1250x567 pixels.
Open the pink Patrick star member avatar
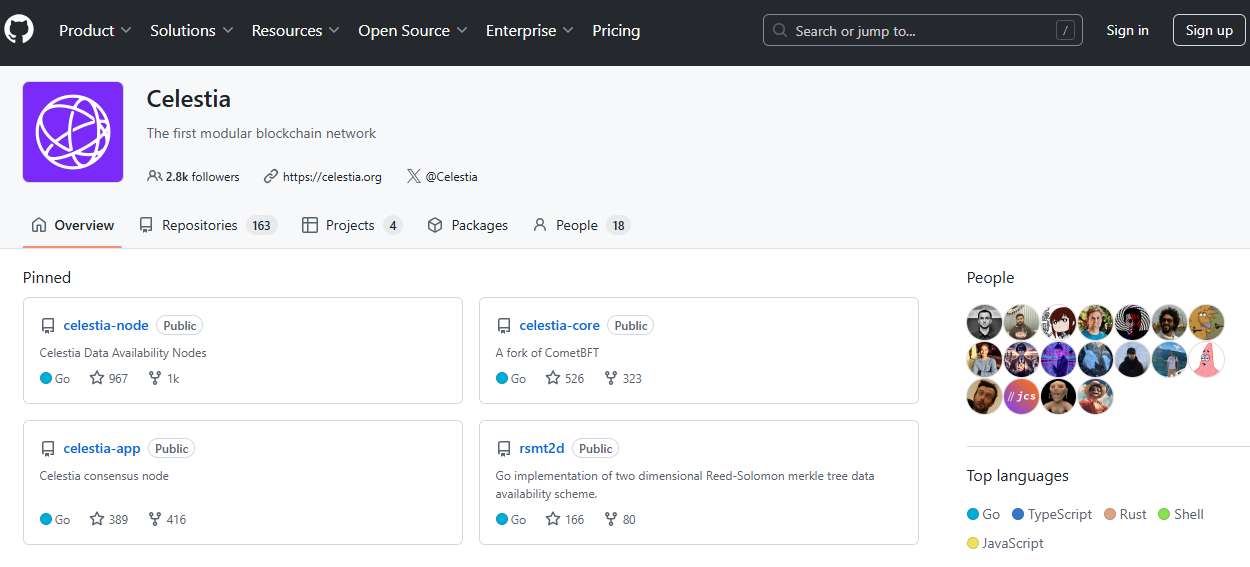[1207, 359]
